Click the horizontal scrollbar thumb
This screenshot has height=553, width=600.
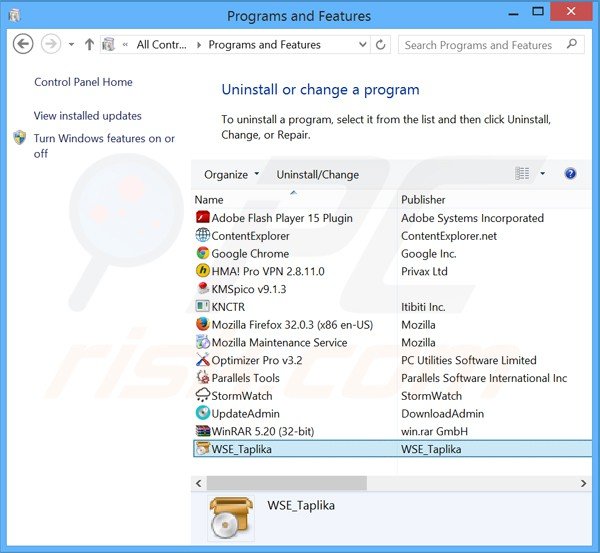287,483
